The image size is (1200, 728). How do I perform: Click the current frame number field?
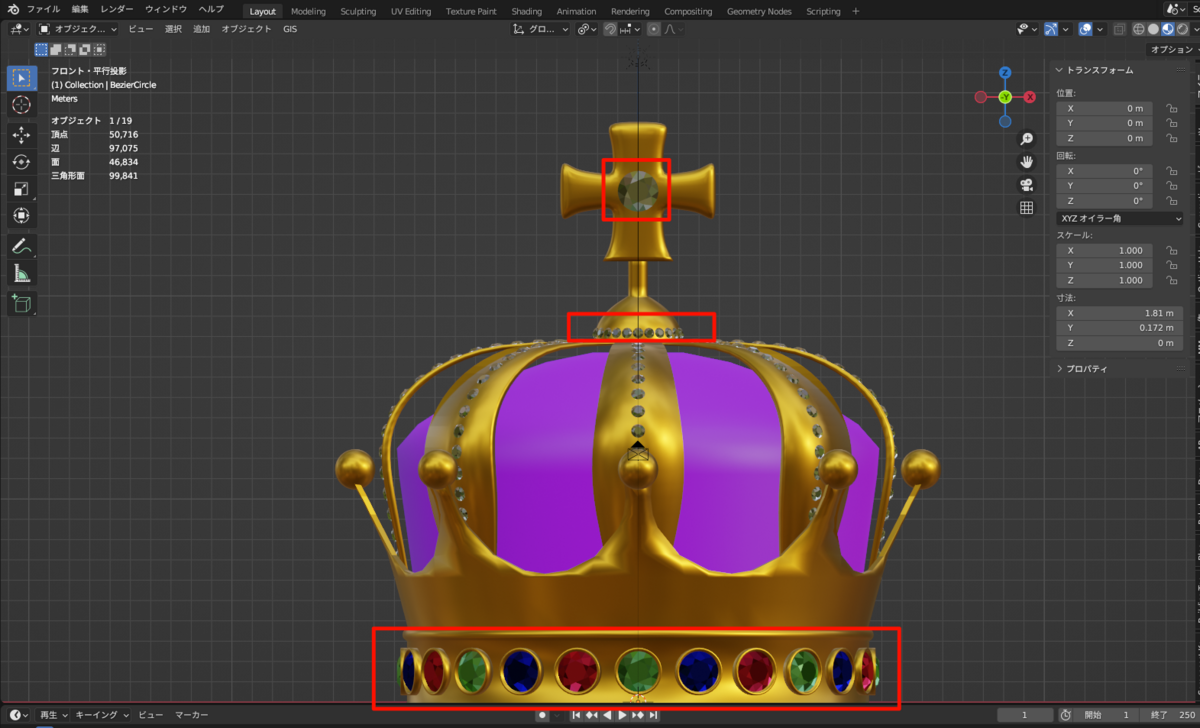[x=1024, y=715]
